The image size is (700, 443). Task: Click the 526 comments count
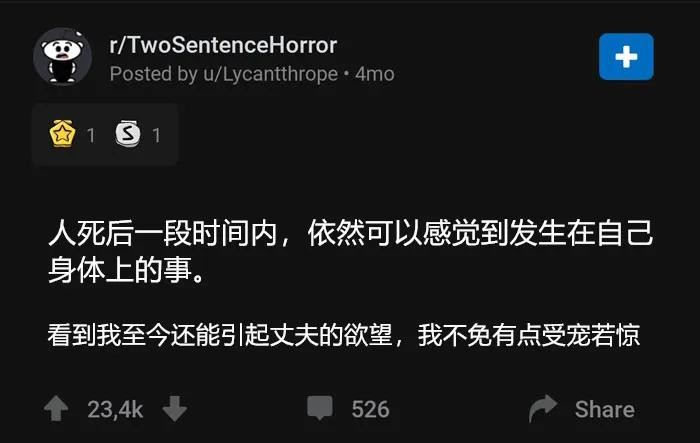pyautogui.click(x=370, y=410)
